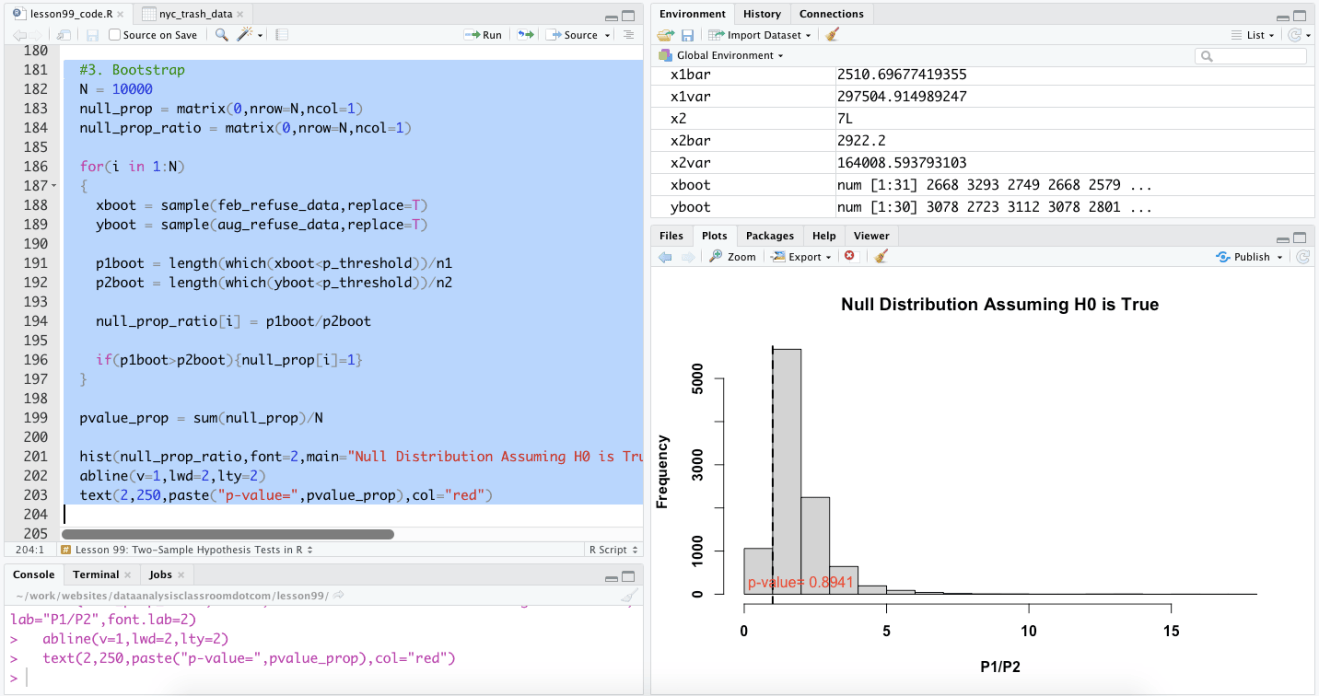This screenshot has width=1319, height=696.
Task: Switch to the Files tab
Action: 671,236
